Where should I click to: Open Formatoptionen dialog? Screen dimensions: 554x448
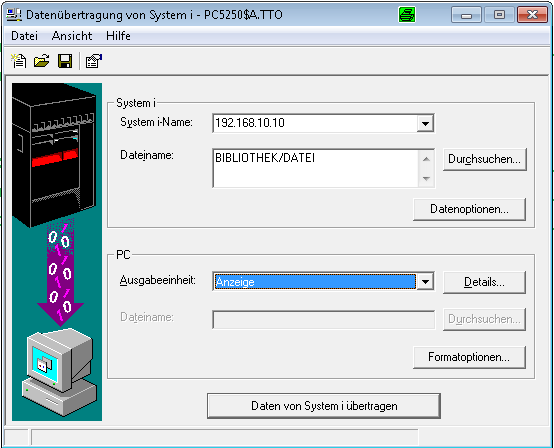469,357
